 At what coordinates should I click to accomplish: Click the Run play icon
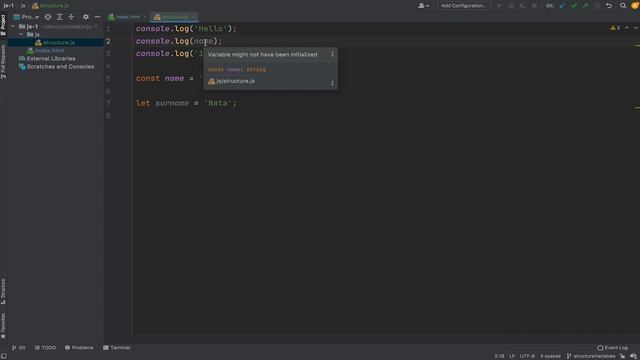pos(499,6)
